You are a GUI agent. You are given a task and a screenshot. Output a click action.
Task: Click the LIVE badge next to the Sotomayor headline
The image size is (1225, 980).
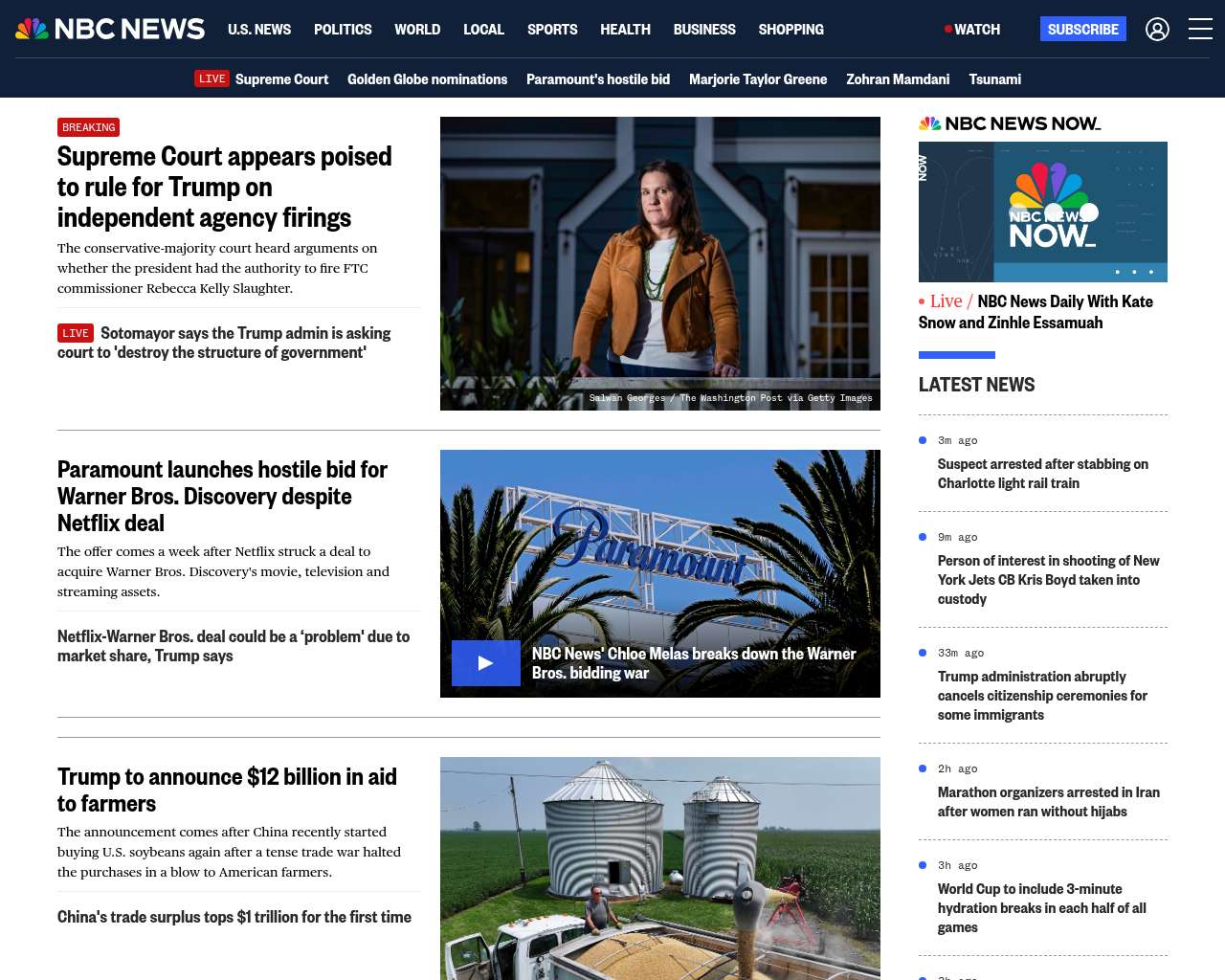coord(76,333)
